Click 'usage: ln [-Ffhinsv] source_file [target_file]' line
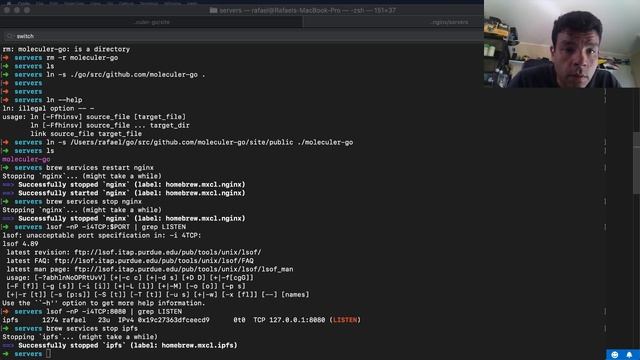Image resolution: width=640 pixels, height=360 pixels. click(94, 117)
